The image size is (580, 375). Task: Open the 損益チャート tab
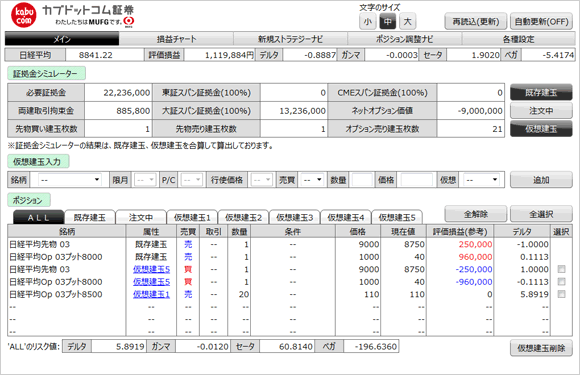click(176, 39)
